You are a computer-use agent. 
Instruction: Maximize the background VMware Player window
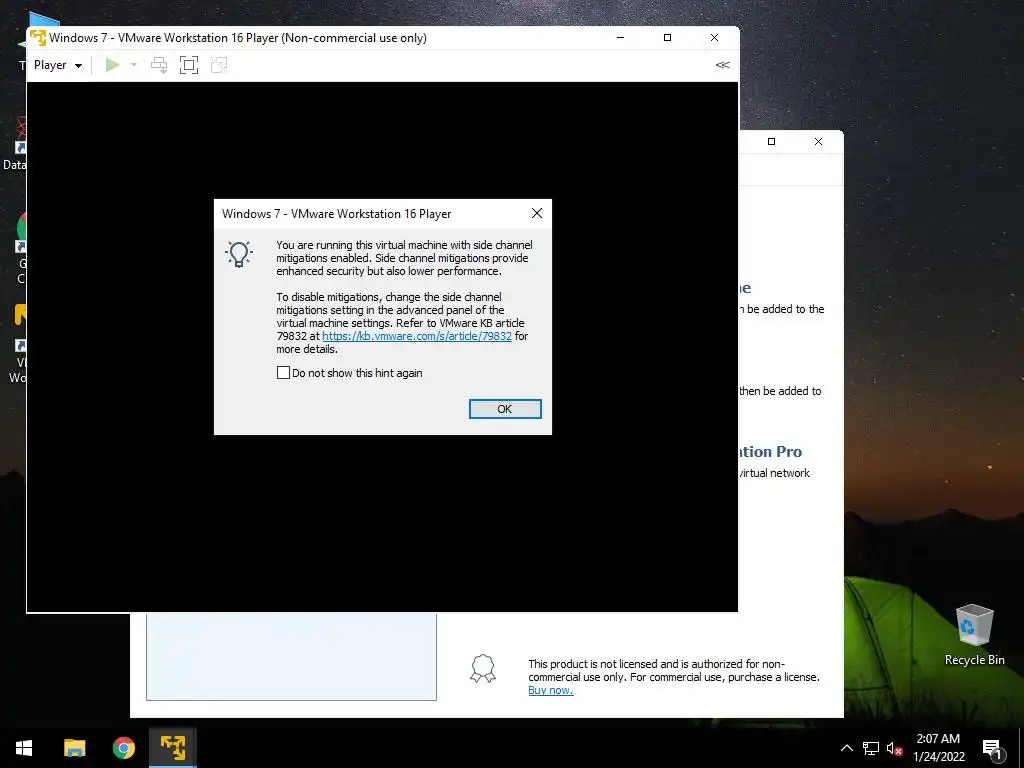coord(771,141)
